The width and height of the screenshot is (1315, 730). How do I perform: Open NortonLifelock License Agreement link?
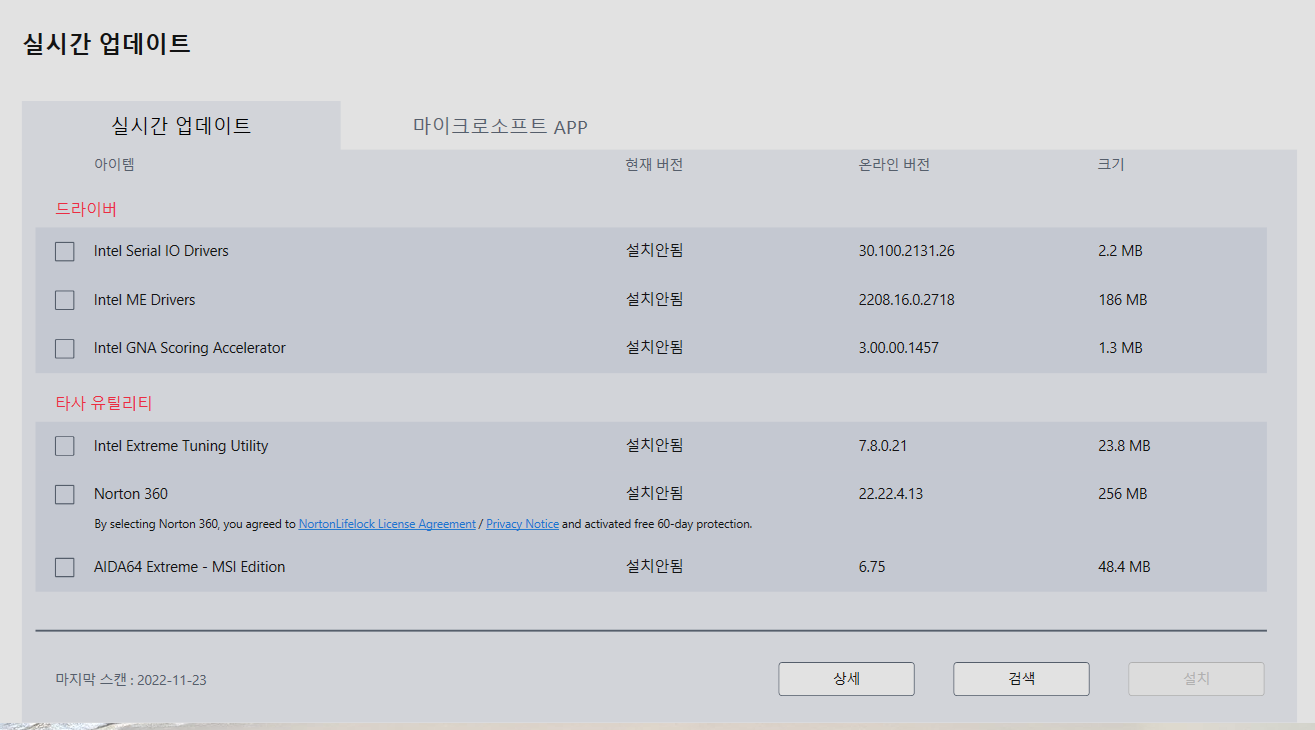(387, 524)
